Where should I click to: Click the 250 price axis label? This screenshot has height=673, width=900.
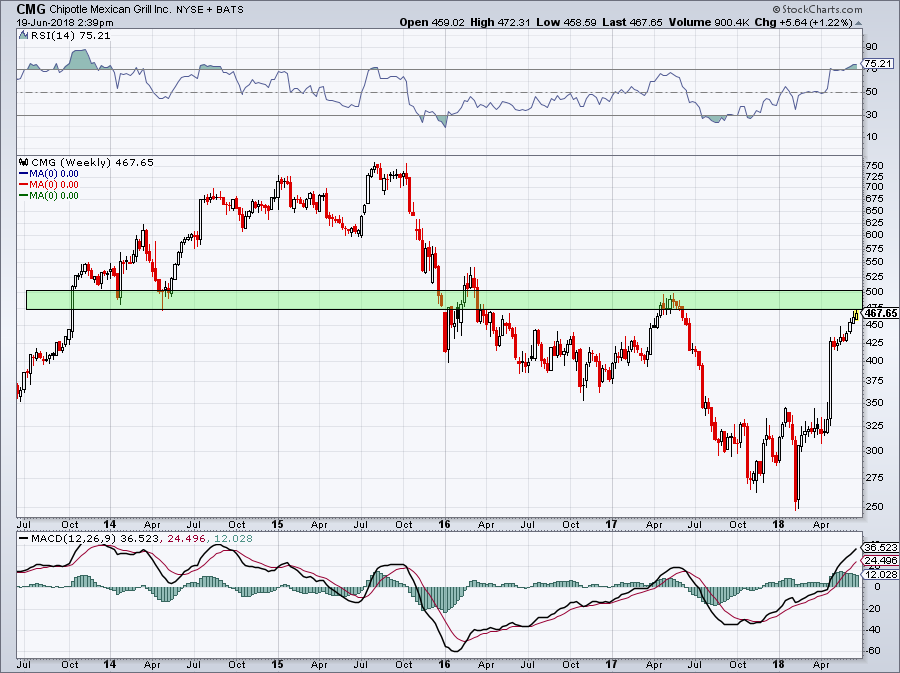tap(874, 507)
